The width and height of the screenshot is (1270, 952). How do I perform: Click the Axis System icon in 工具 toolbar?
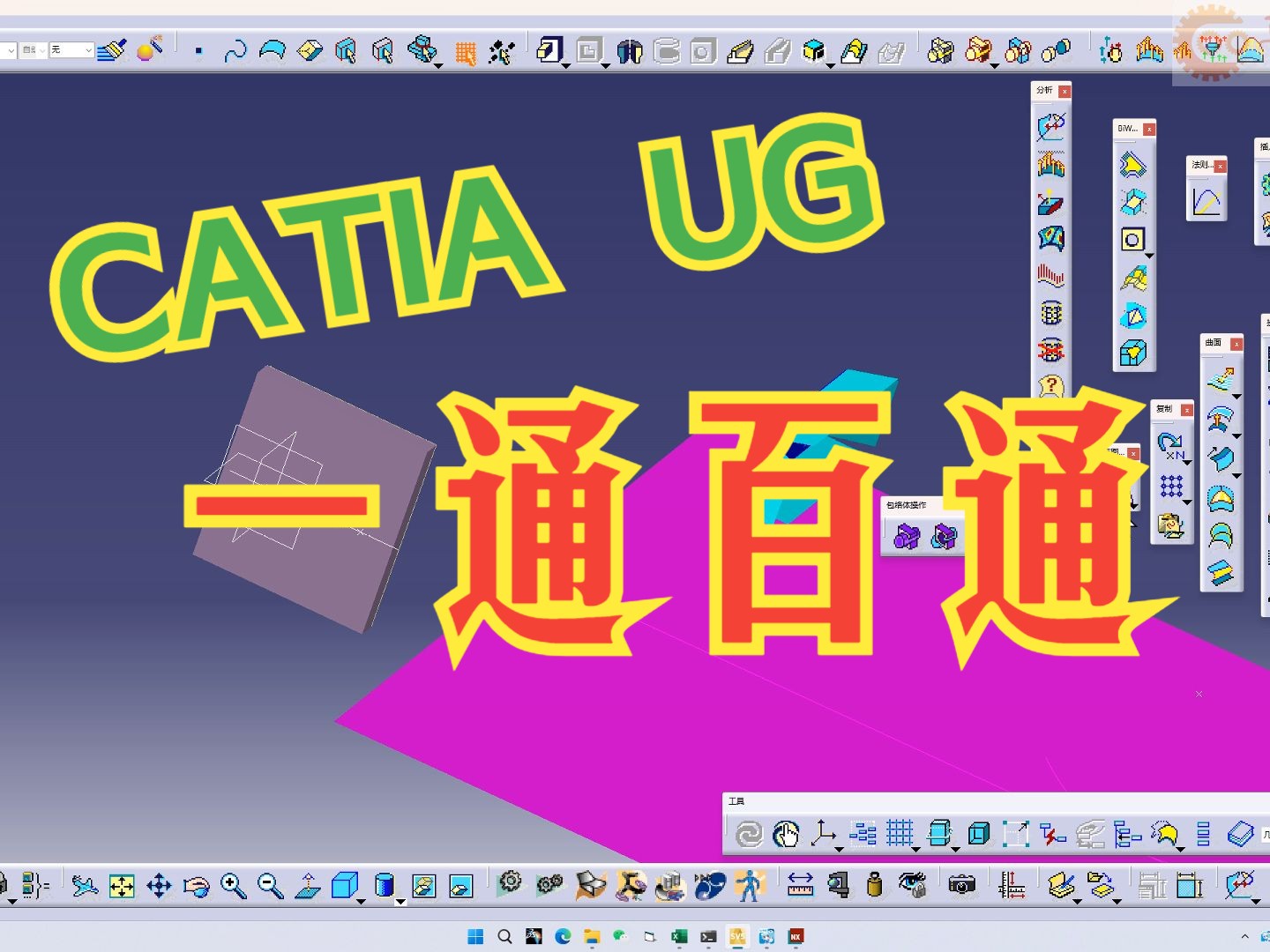(x=822, y=832)
